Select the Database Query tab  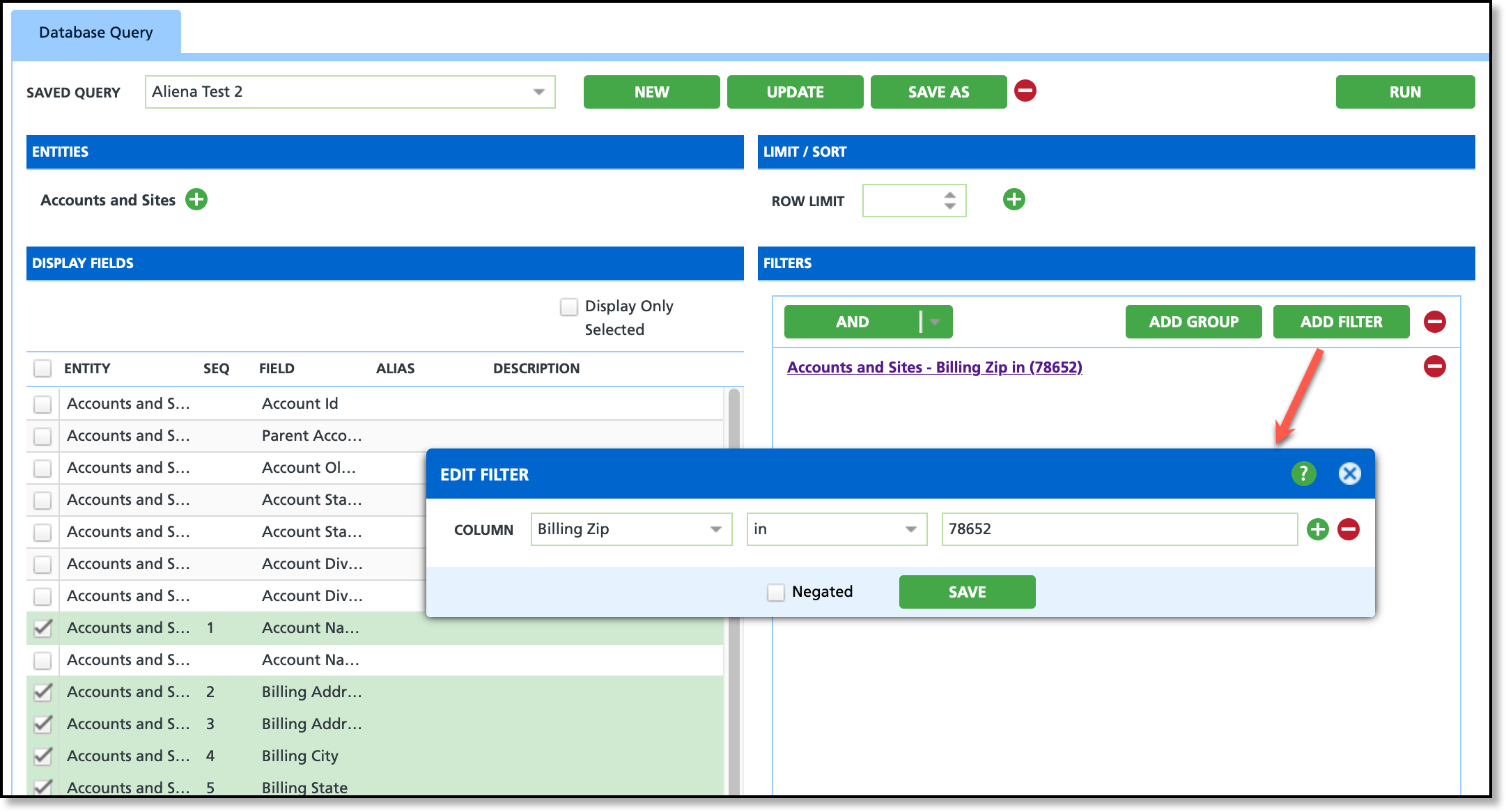tap(96, 33)
